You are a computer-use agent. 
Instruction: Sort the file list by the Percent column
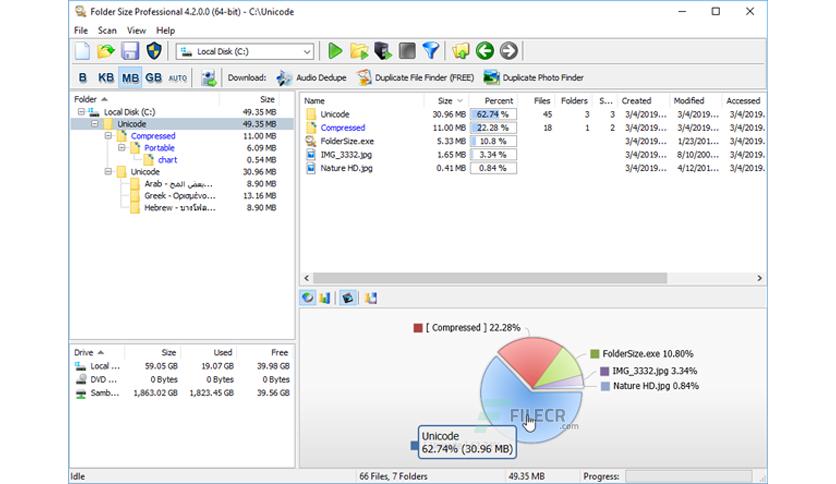499,101
